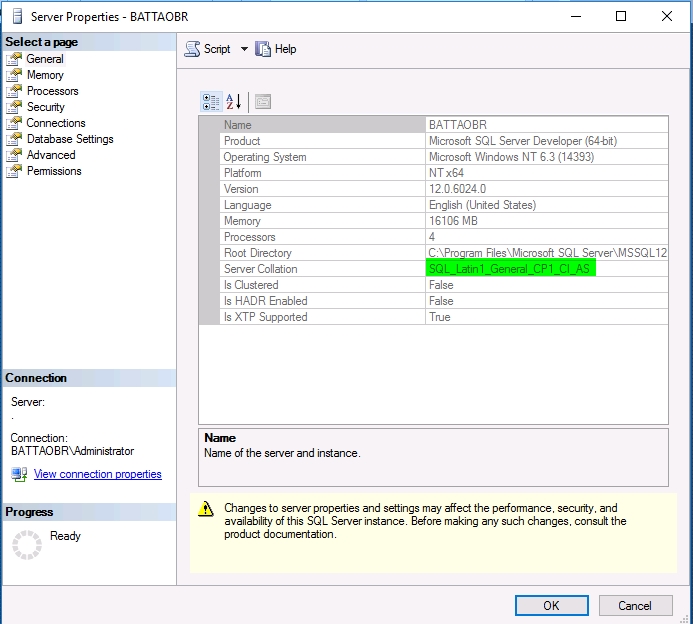Click the icon beside Permissions page

[14, 171]
